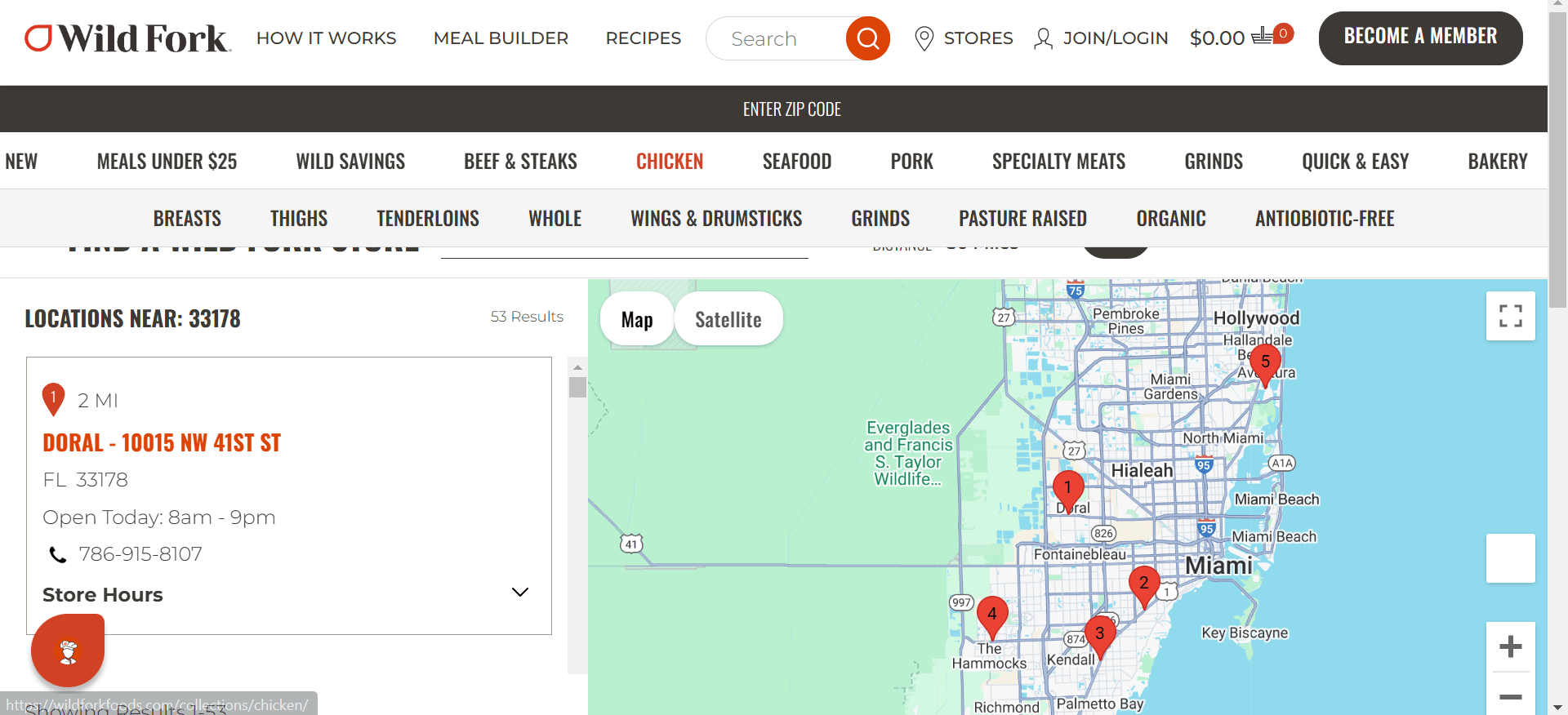This screenshot has width=1568, height=715.
Task: Select ORGANIC chicken subcategory
Action: click(x=1170, y=219)
